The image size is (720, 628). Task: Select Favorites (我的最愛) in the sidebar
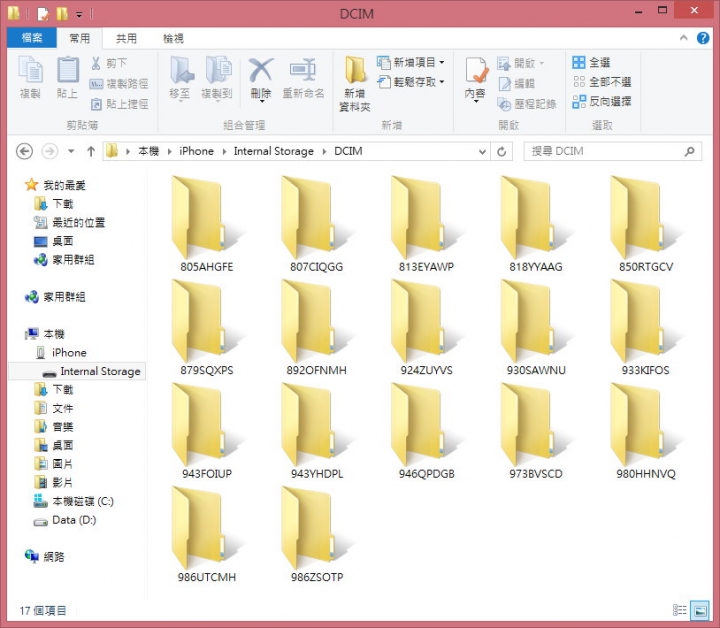56,185
